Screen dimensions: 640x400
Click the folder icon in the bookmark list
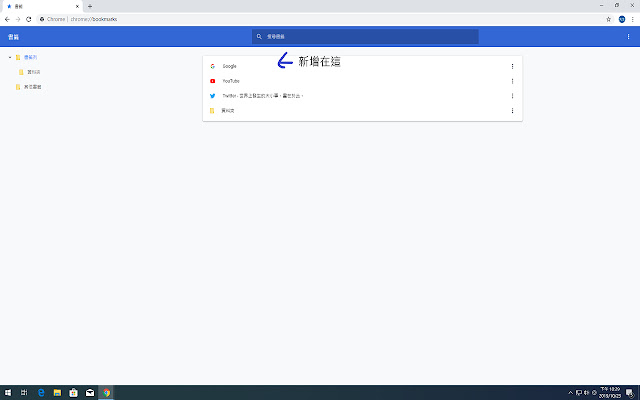pos(212,111)
